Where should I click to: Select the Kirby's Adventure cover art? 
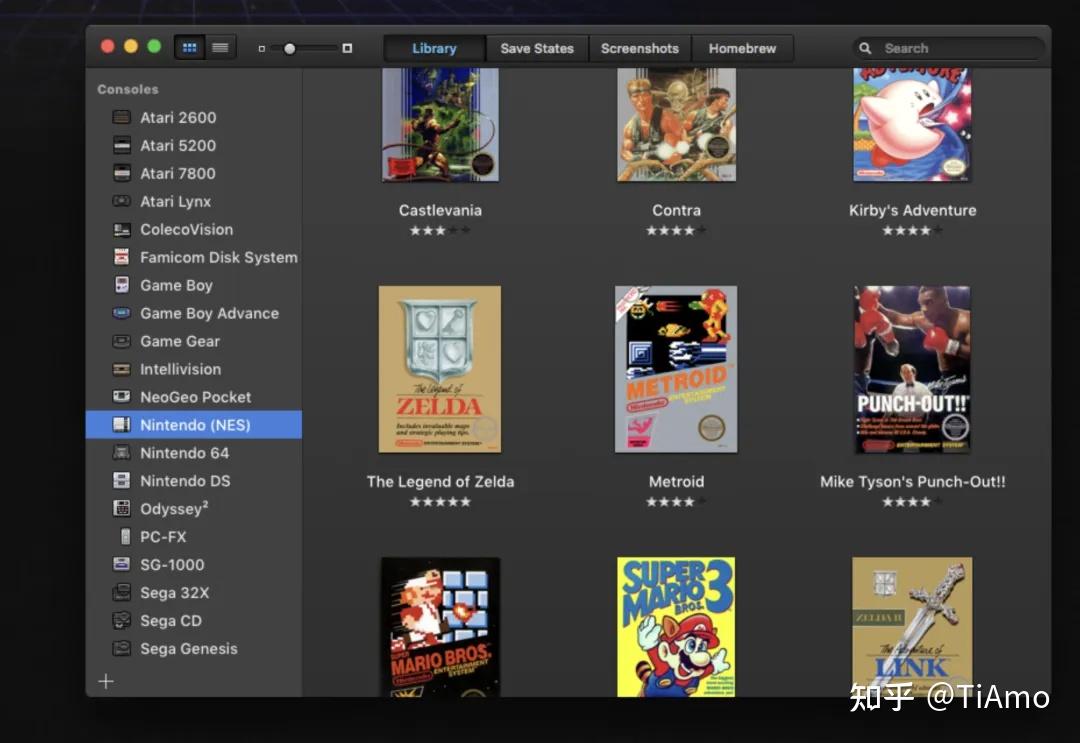(912, 125)
